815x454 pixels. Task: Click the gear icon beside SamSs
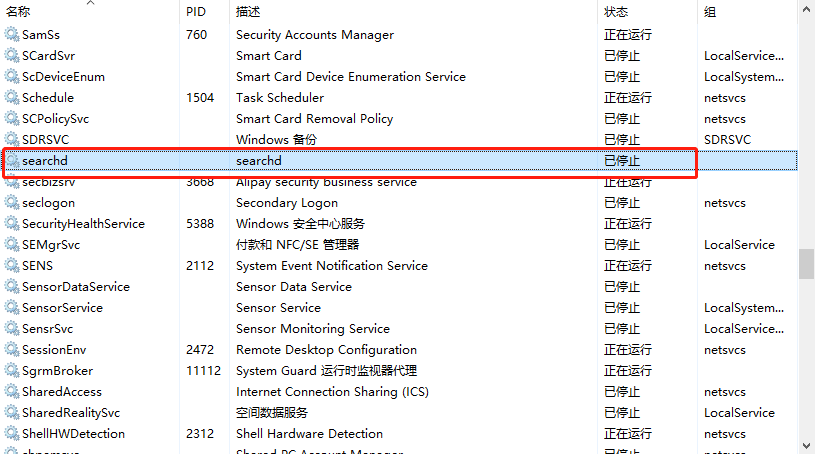pos(12,35)
